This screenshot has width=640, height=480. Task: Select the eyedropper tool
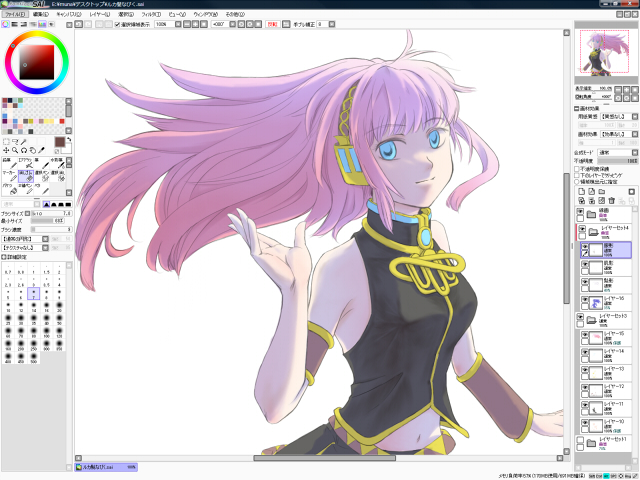pyautogui.click(x=41, y=150)
